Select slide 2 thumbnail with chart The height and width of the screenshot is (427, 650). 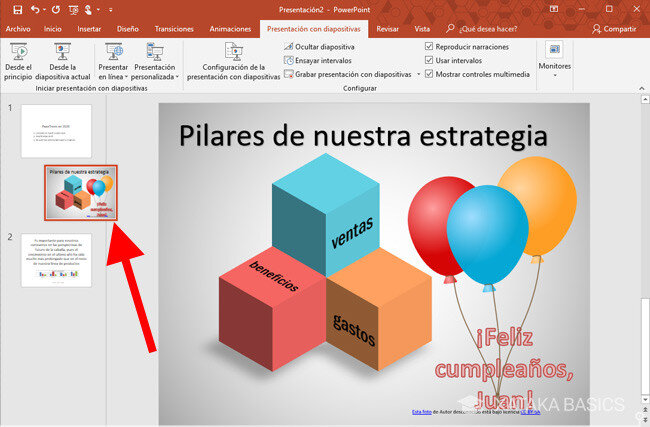(x=56, y=260)
